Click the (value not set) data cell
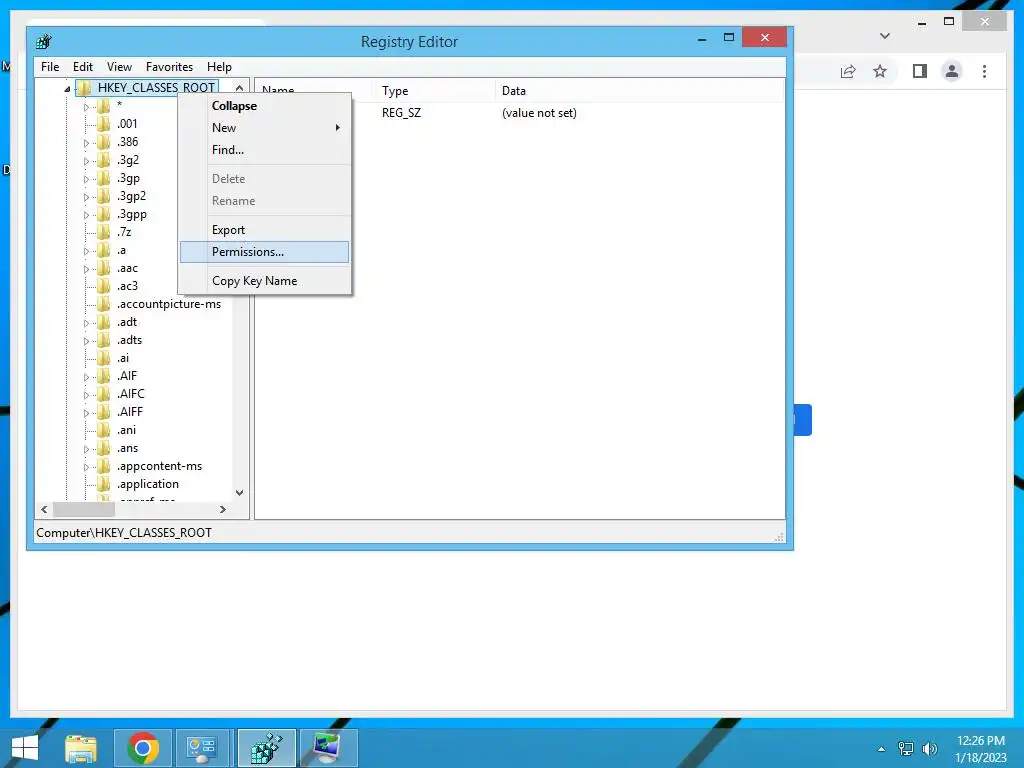This screenshot has height=768, width=1024. point(539,113)
